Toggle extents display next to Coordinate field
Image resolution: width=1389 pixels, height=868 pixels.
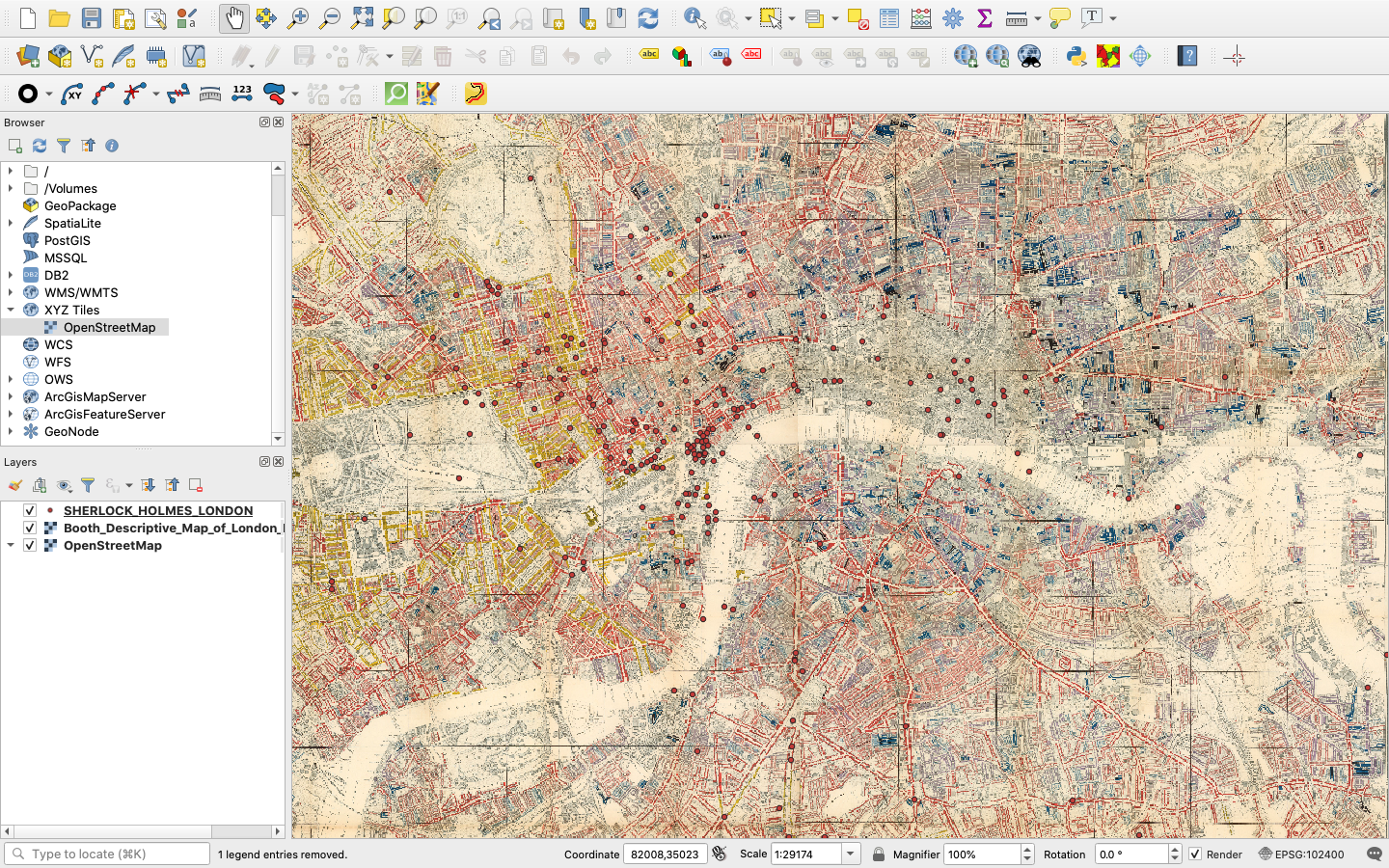click(719, 854)
